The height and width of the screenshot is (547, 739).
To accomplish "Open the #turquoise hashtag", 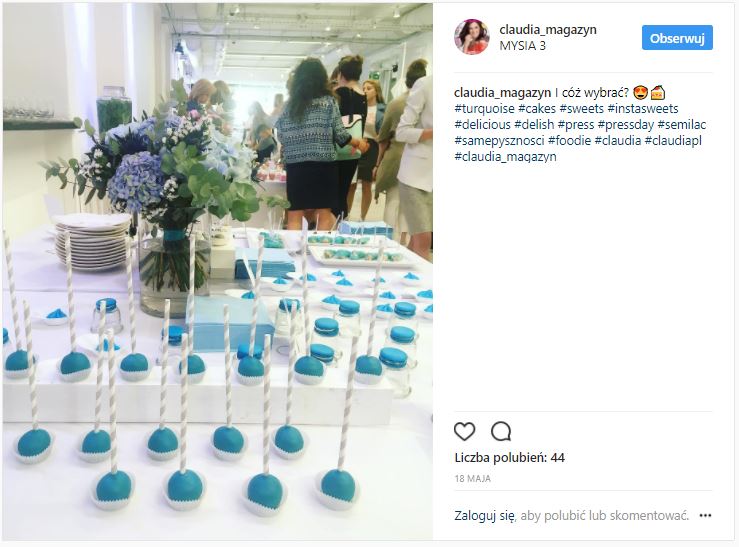I will pyautogui.click(x=484, y=109).
